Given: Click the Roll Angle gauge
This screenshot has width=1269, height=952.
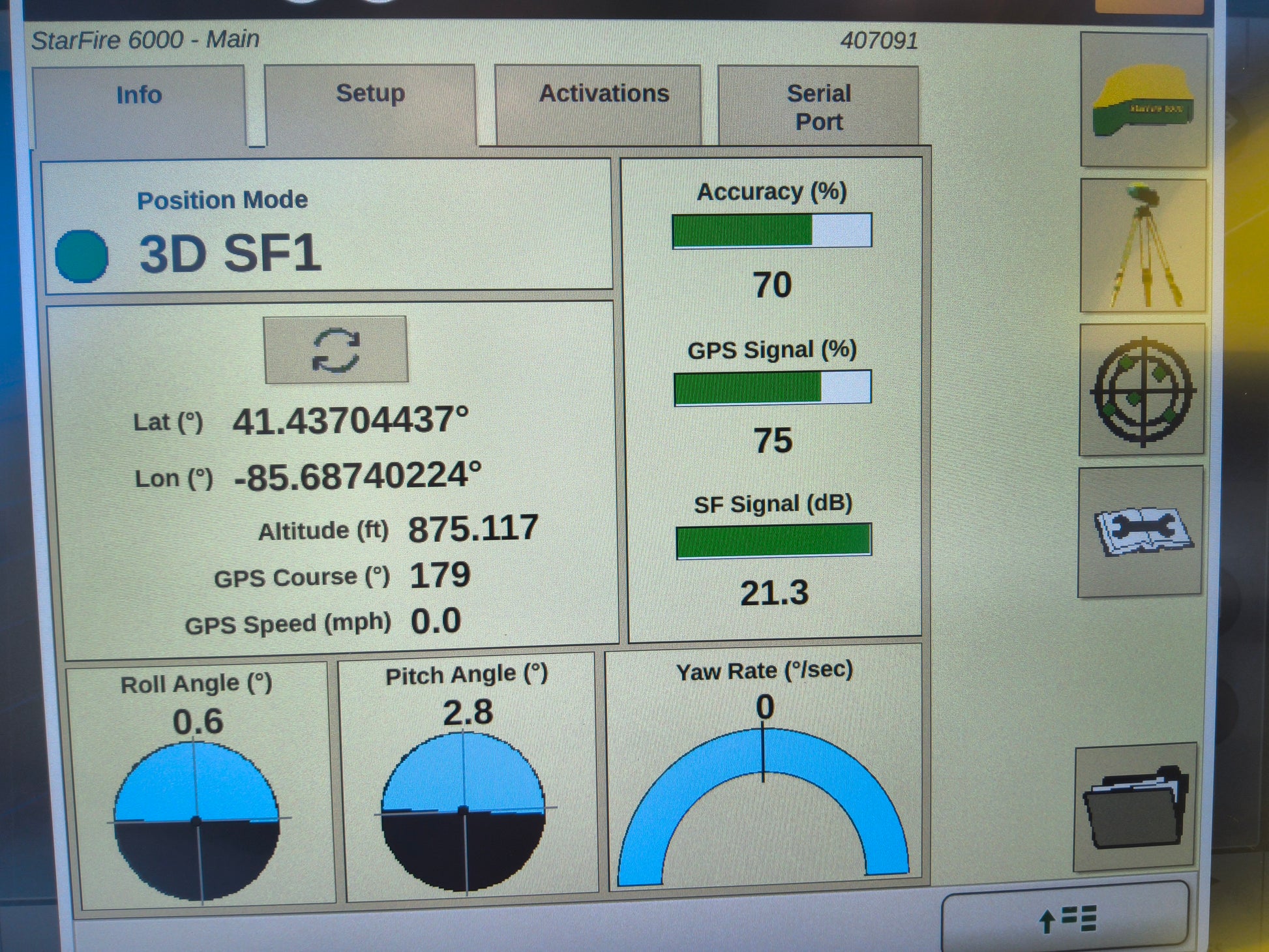Looking at the screenshot, I should pos(197,820).
